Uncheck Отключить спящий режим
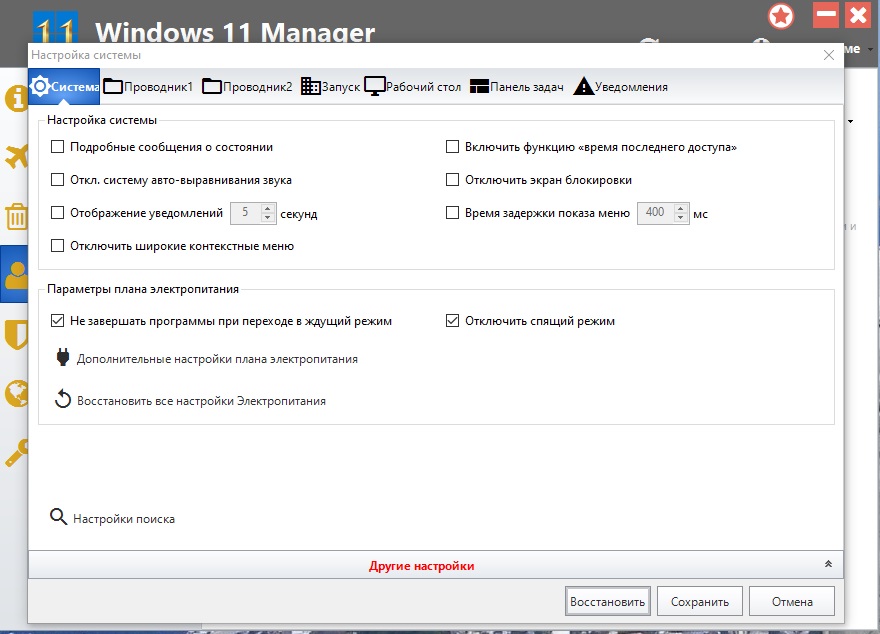 (453, 321)
